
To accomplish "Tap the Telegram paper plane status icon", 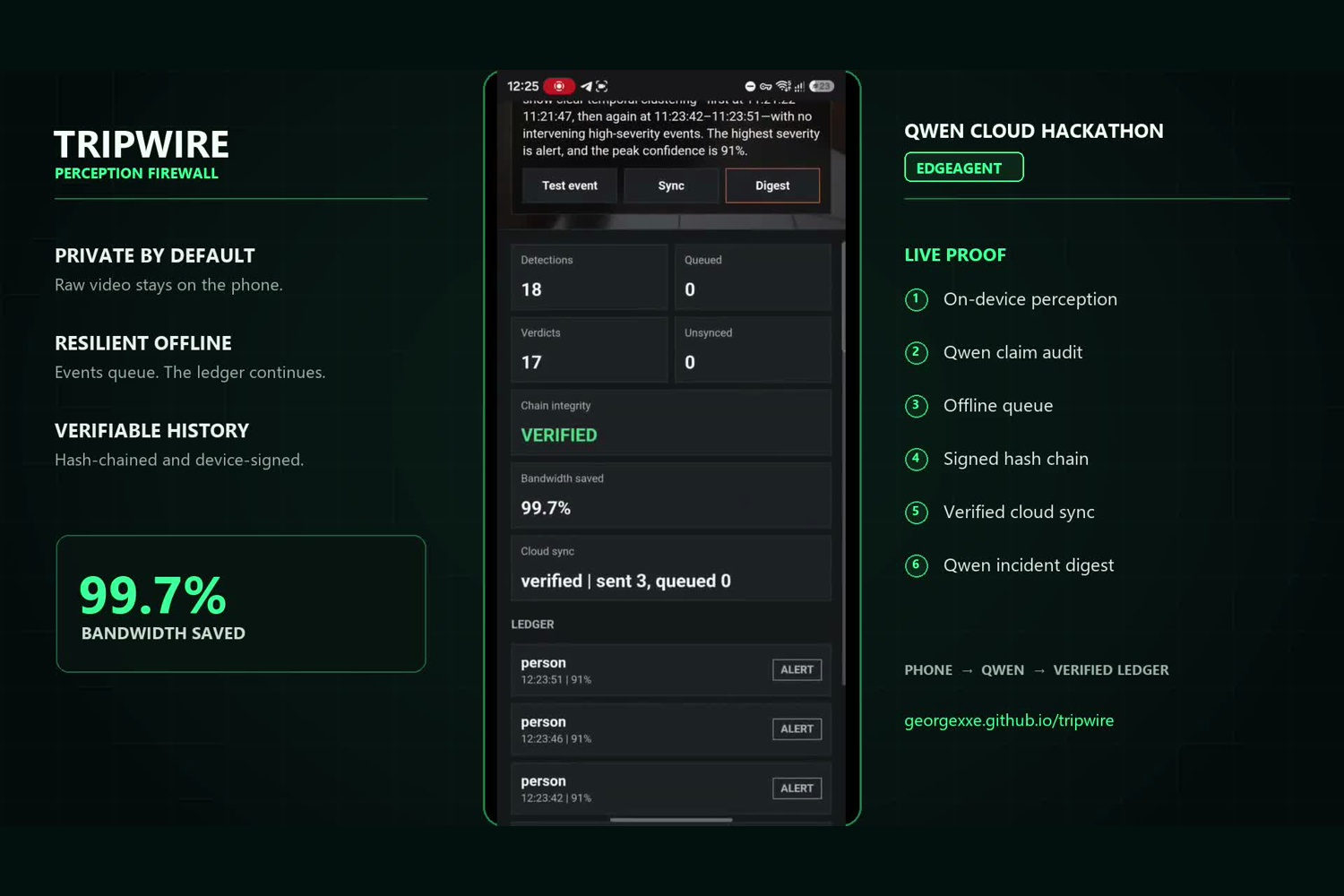I will pyautogui.click(x=586, y=86).
